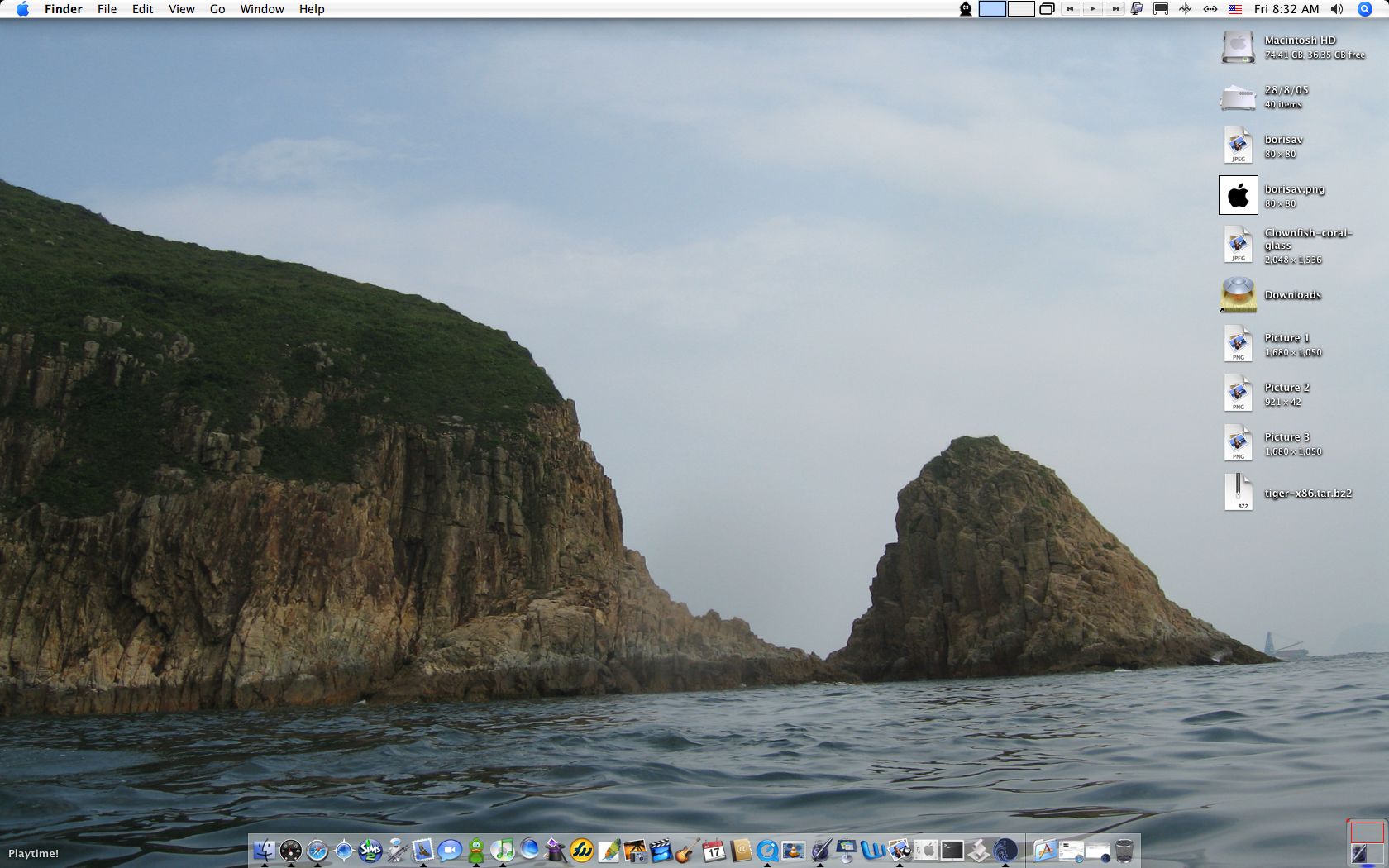This screenshot has height=868, width=1389.
Task: Restore minimized window with blue globe badge
Action: (1072, 850)
